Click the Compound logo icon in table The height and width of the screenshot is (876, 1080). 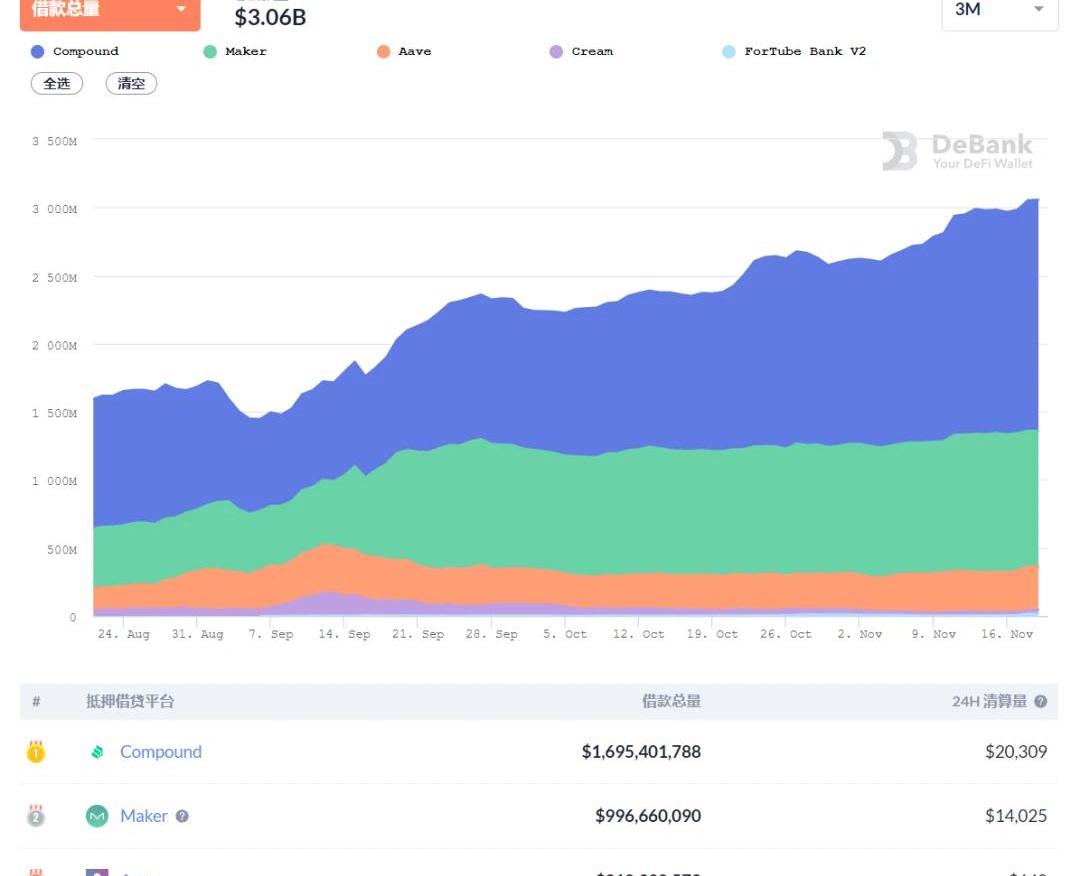(97, 752)
